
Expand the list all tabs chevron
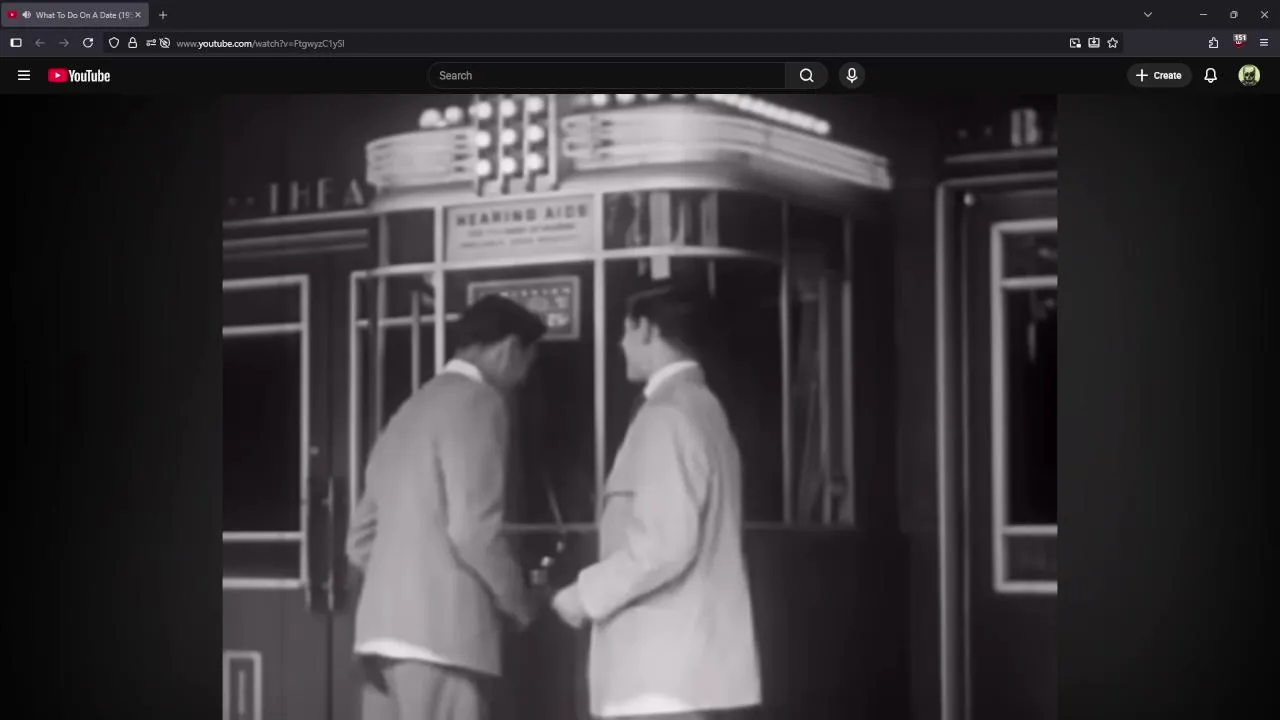(x=1148, y=15)
